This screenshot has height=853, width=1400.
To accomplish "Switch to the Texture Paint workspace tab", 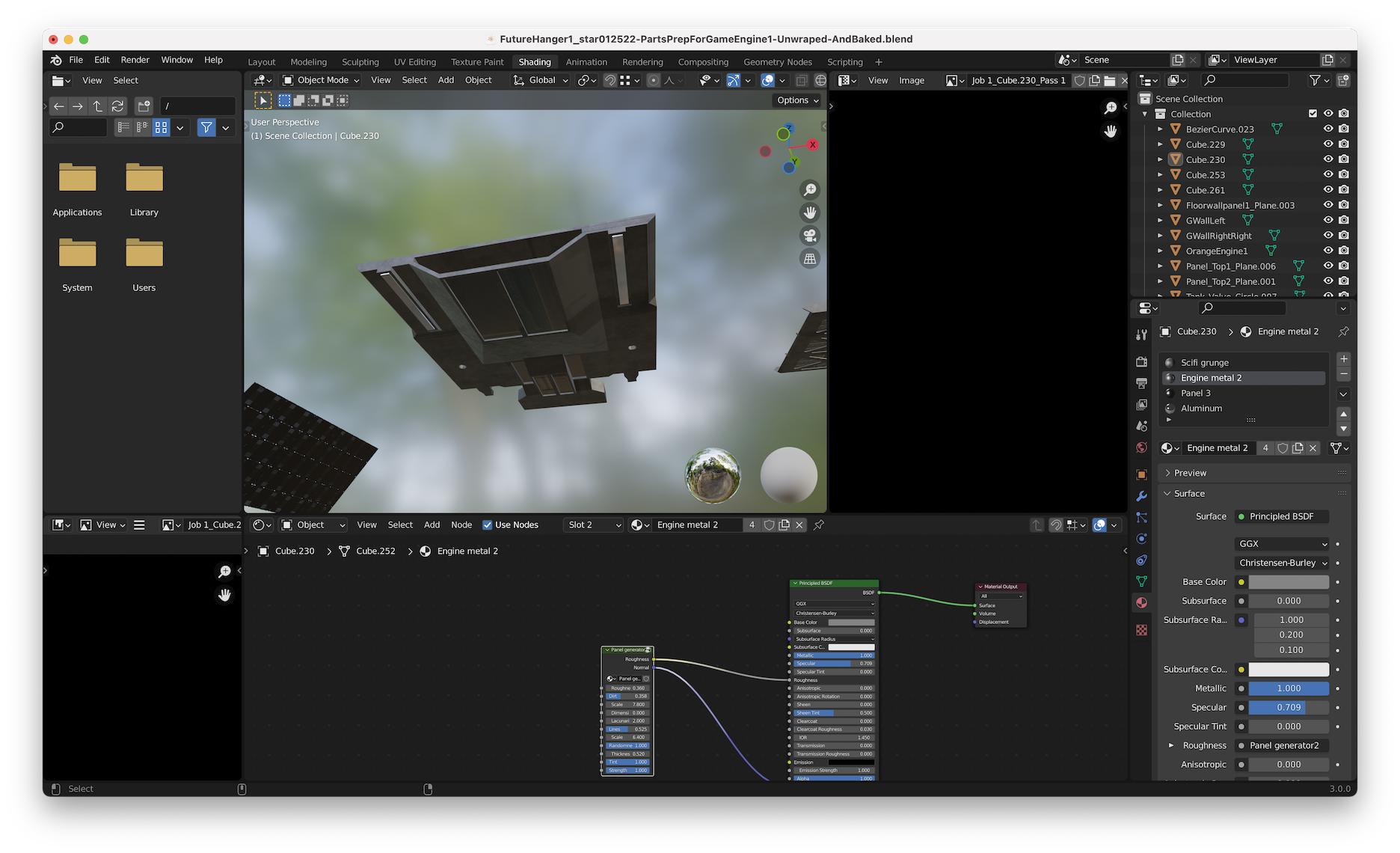I will [x=477, y=62].
